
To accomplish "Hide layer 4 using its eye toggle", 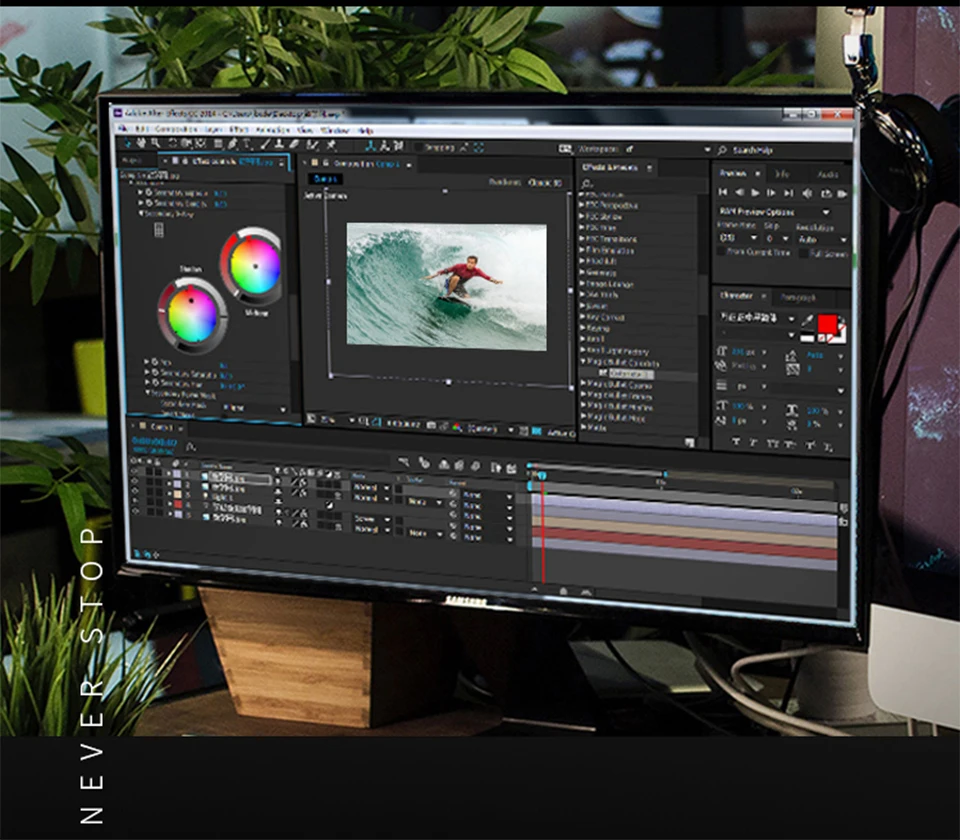I will tap(134, 501).
